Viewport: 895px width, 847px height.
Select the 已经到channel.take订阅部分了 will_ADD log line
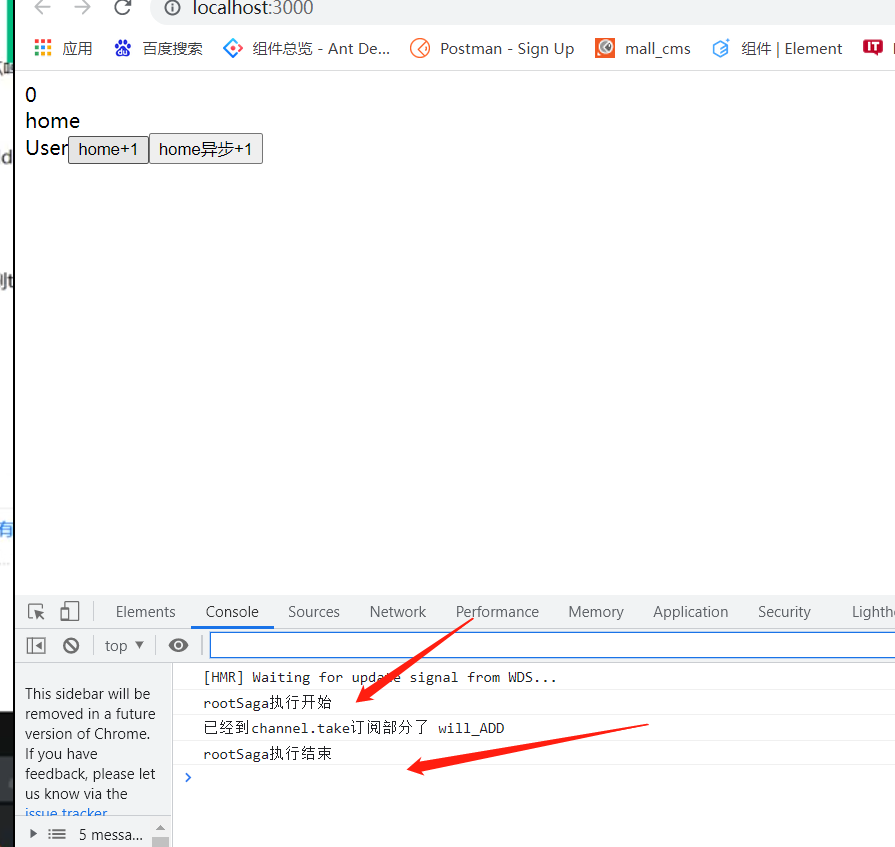click(x=534, y=728)
